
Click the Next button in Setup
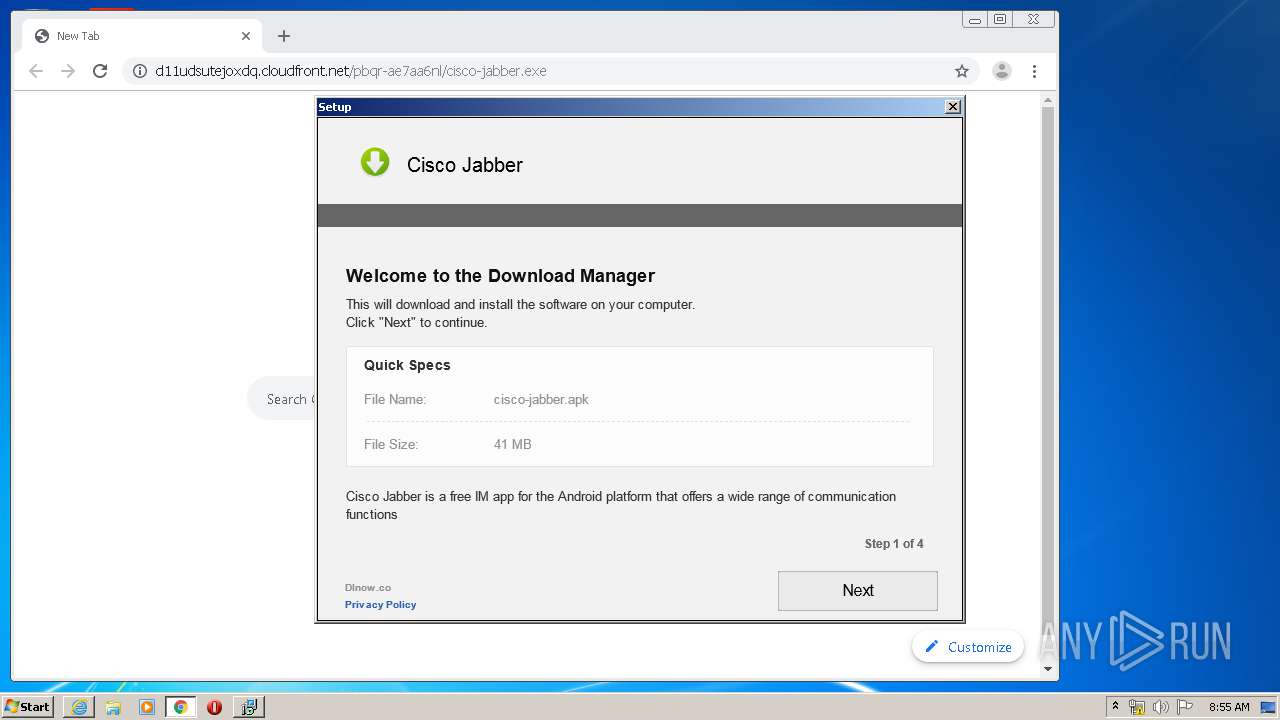[x=857, y=590]
